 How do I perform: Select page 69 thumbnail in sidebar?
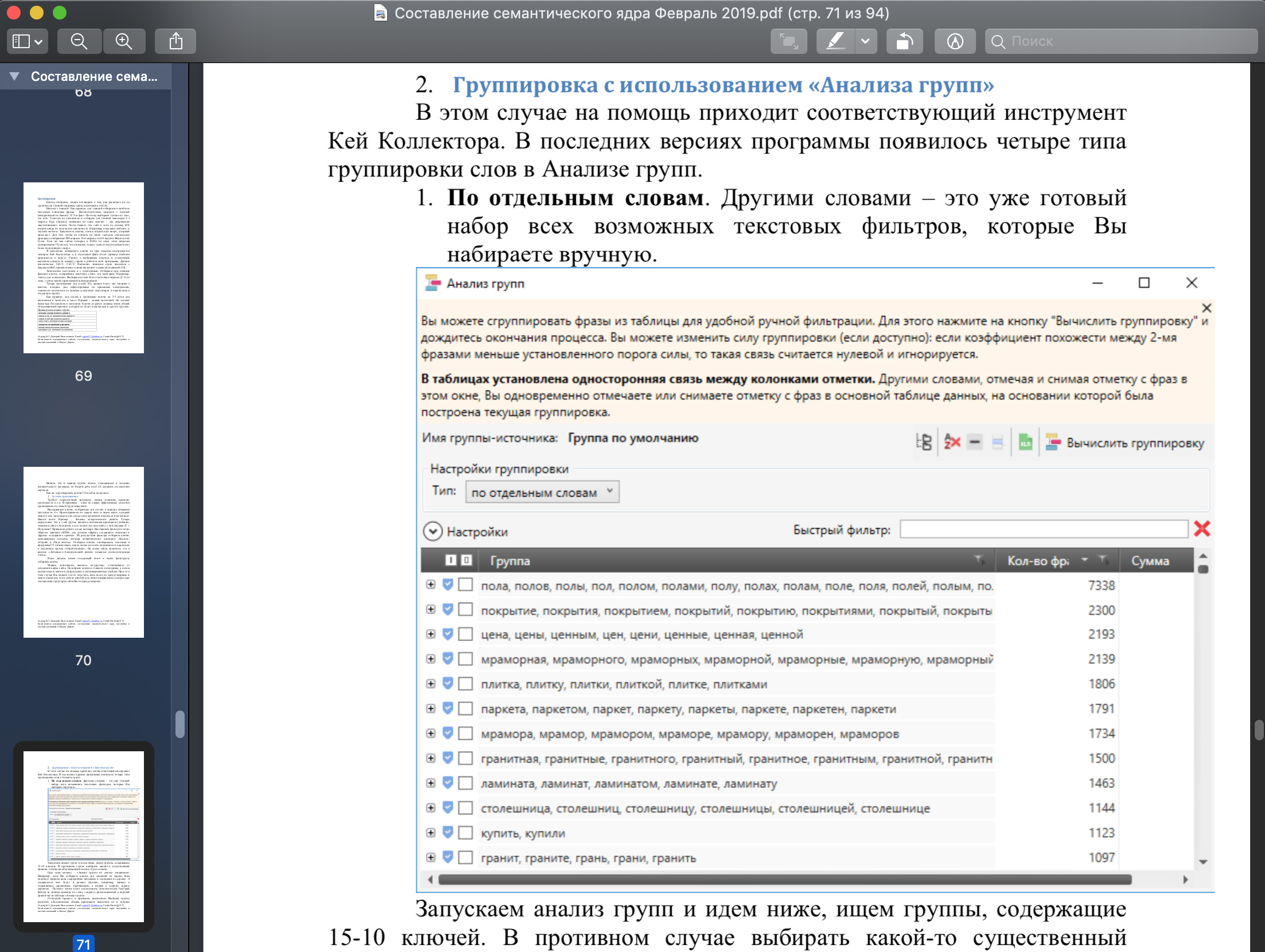[84, 268]
